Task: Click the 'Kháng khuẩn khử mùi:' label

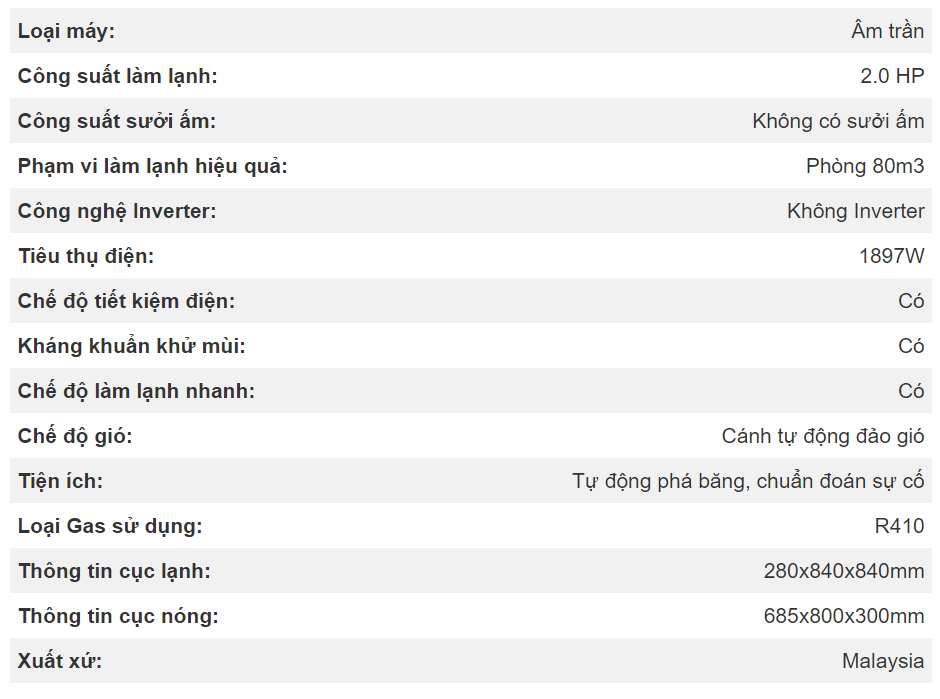Action: 131,346
